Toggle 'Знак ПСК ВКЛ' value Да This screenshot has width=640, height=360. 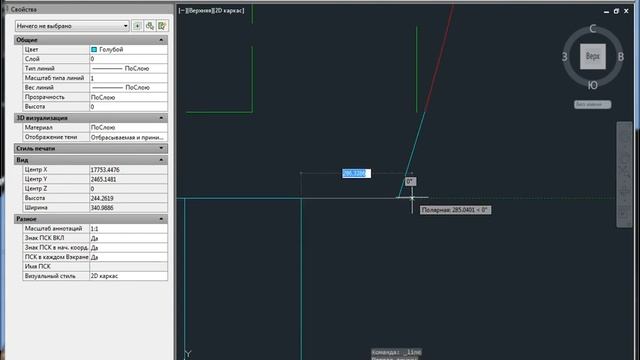pyautogui.click(x=128, y=238)
